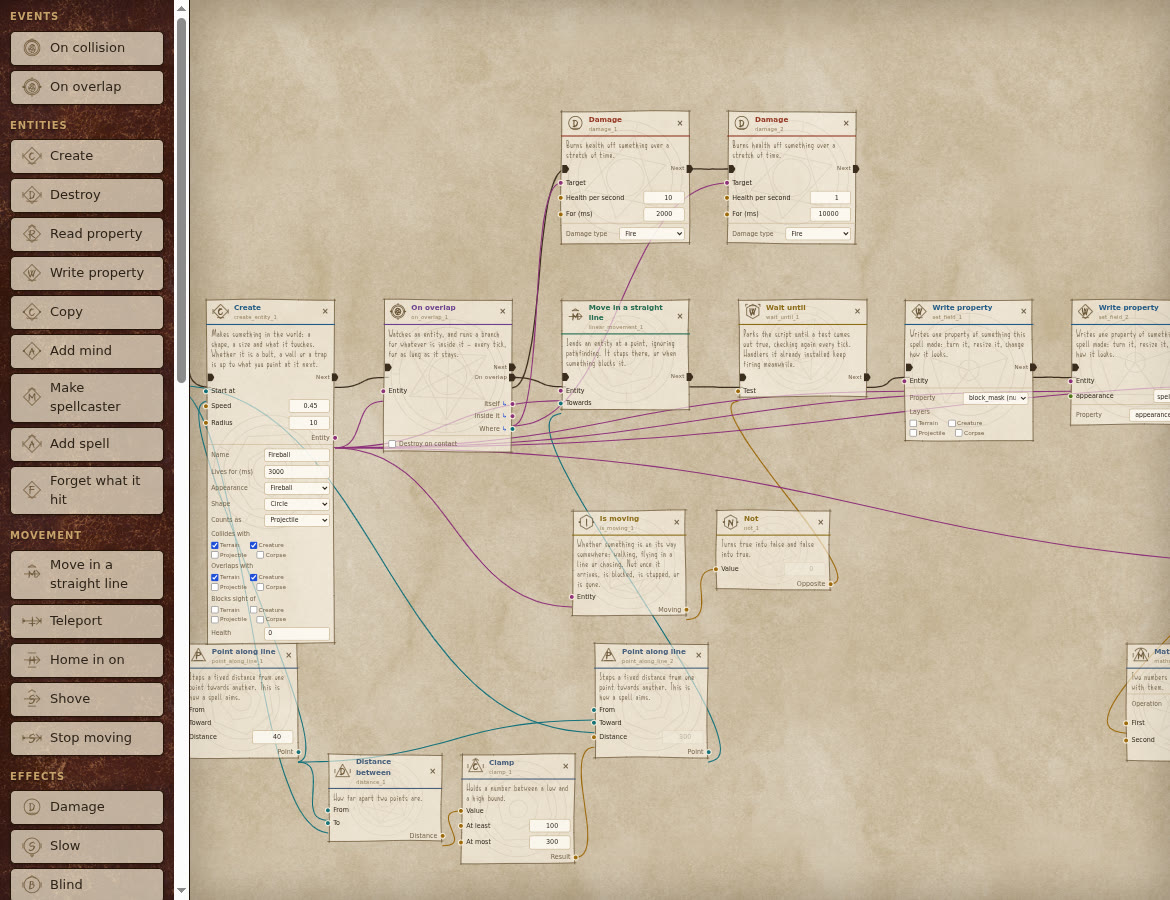Click the Forget what it hit icon
This screenshot has width=1170, height=900.
[32, 490]
